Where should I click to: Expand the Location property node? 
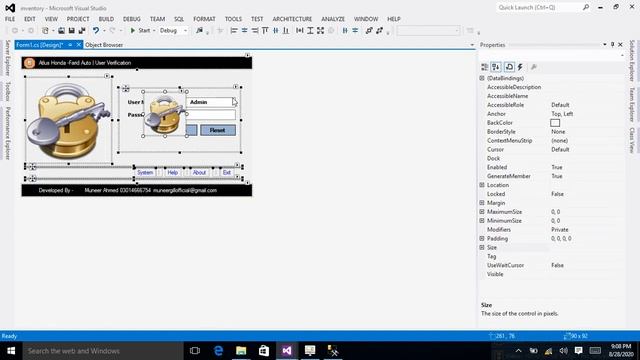[x=482, y=185]
